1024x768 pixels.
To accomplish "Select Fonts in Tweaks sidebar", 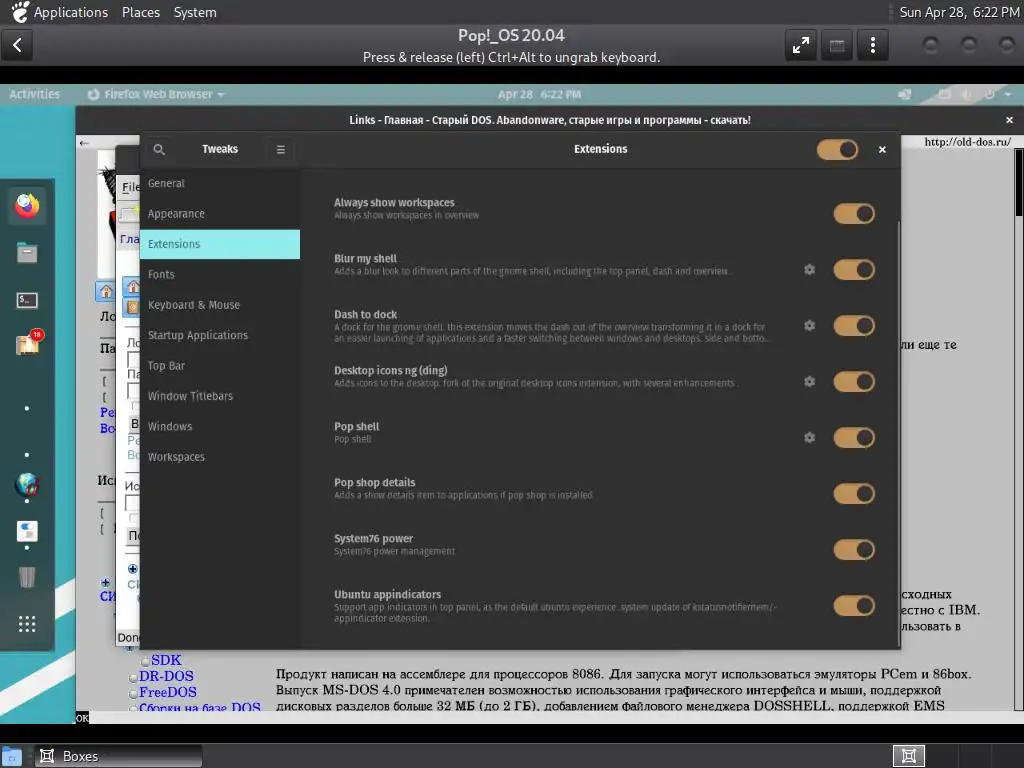I will 220,274.
